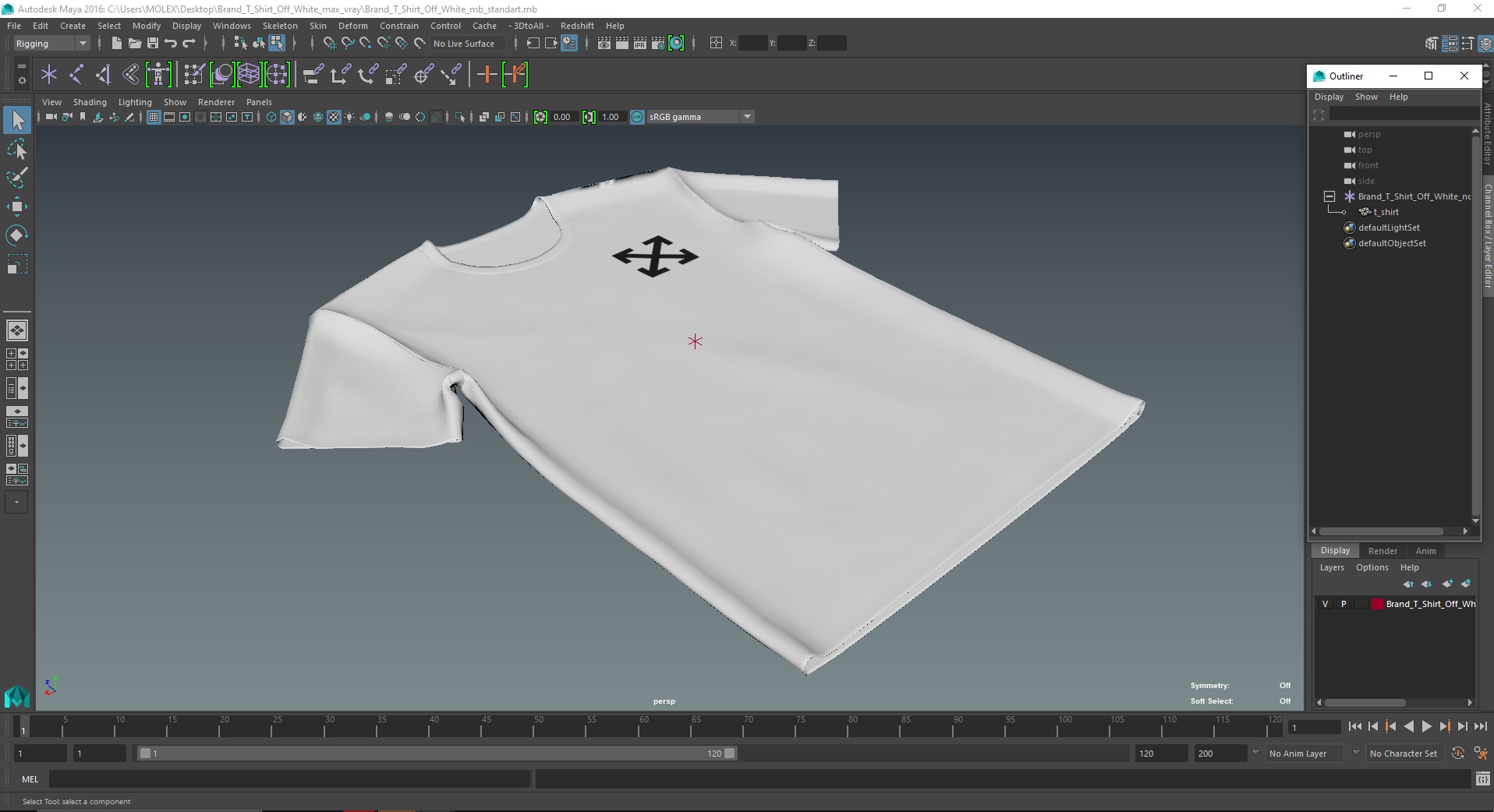This screenshot has height=812, width=1494.
Task: Pick the Paint Selection brush tool
Action: tap(17, 177)
